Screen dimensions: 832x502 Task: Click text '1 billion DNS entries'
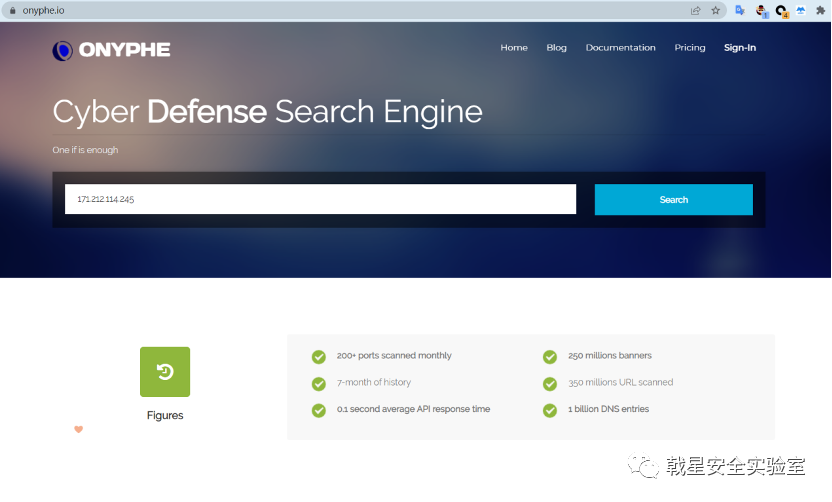coord(608,409)
